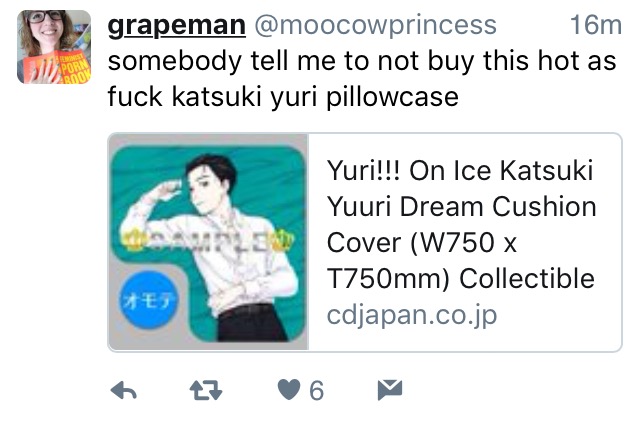This screenshot has width=640, height=421.
Task: Retweet the pillowcase tweet
Action: click(206, 390)
